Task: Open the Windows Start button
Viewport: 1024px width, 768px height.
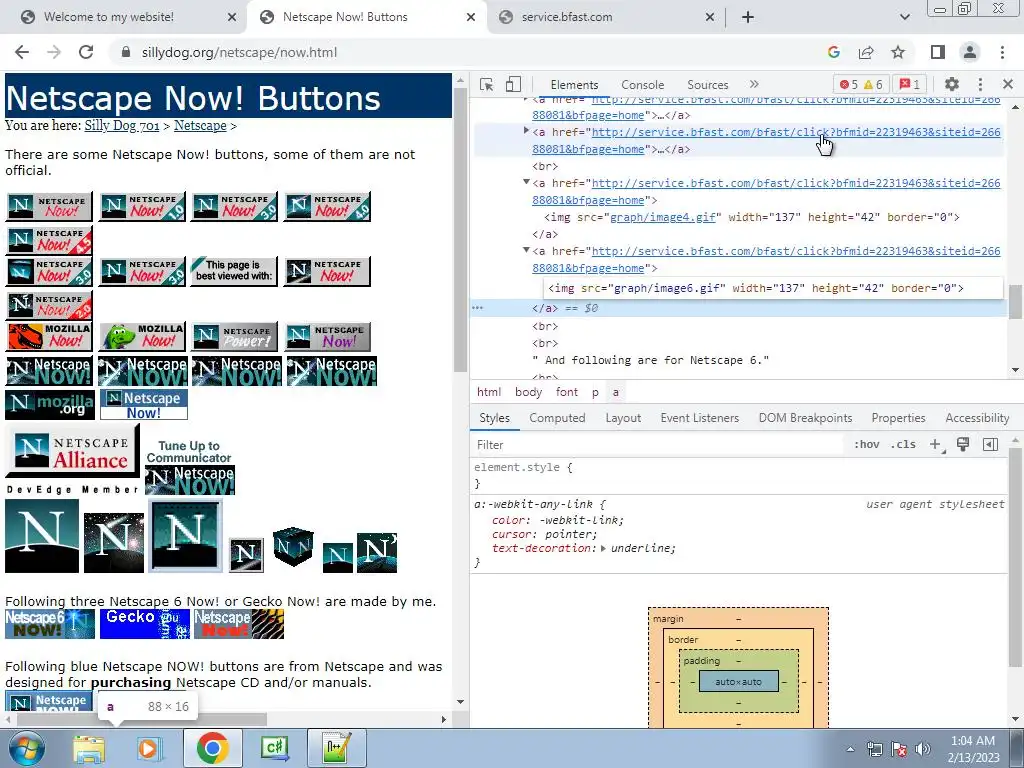Action: (26, 748)
